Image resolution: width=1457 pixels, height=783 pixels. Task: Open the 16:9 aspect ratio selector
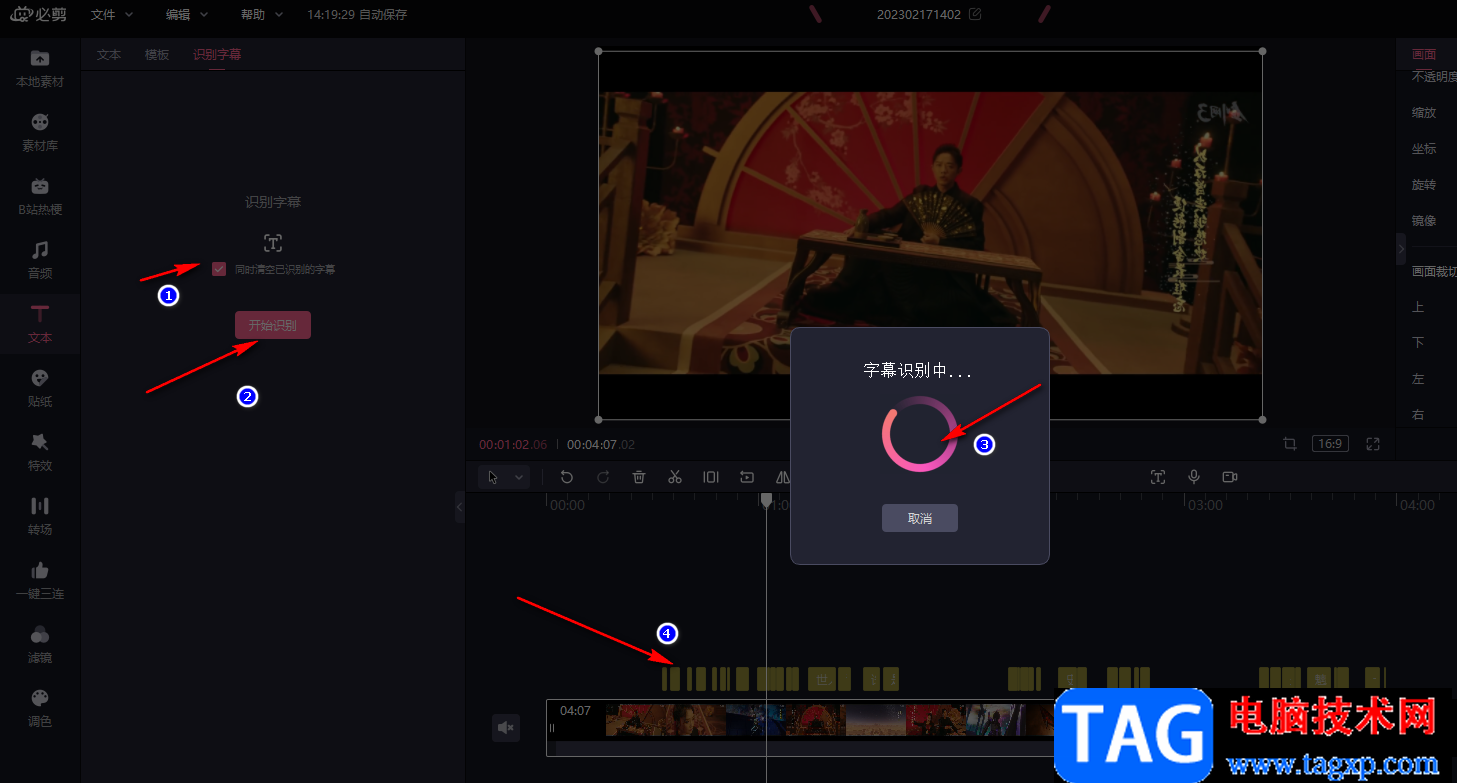click(x=1331, y=444)
